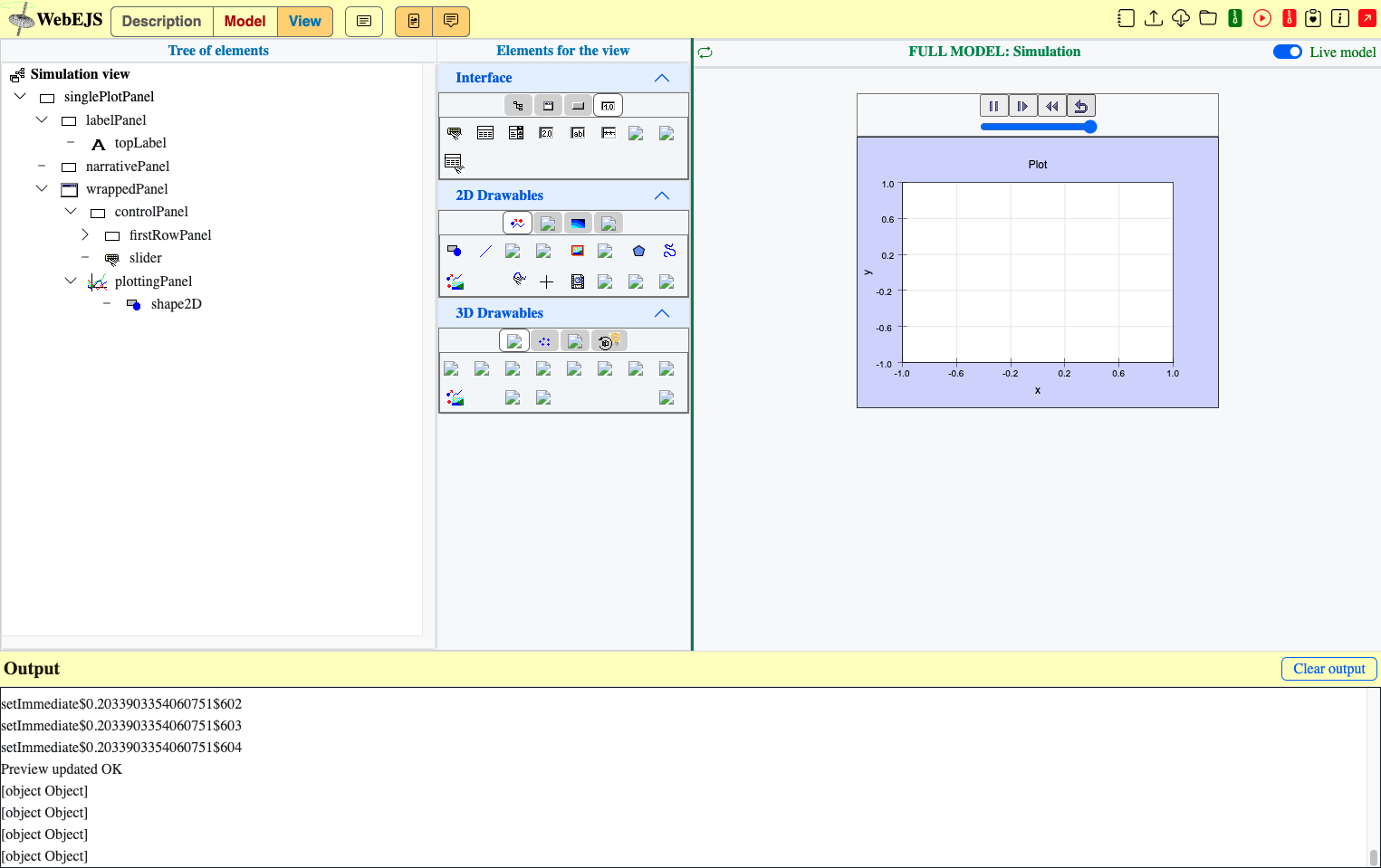Switch to the Description tab
This screenshot has width=1381, height=868.
(x=161, y=21)
